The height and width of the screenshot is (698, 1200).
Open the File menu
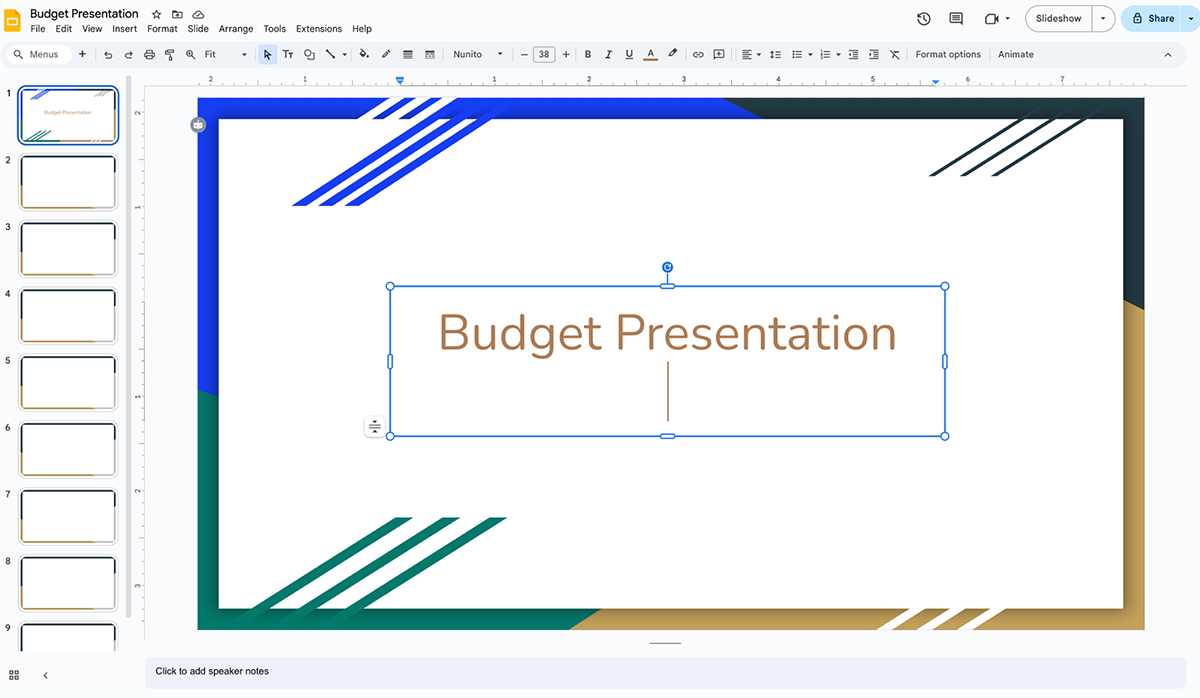(x=38, y=29)
